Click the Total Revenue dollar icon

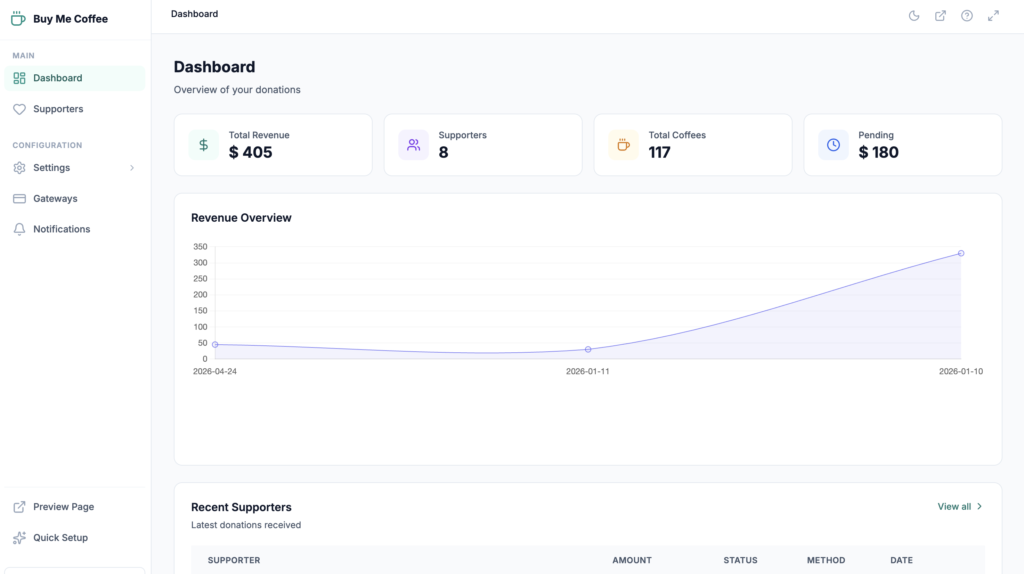[x=204, y=145]
